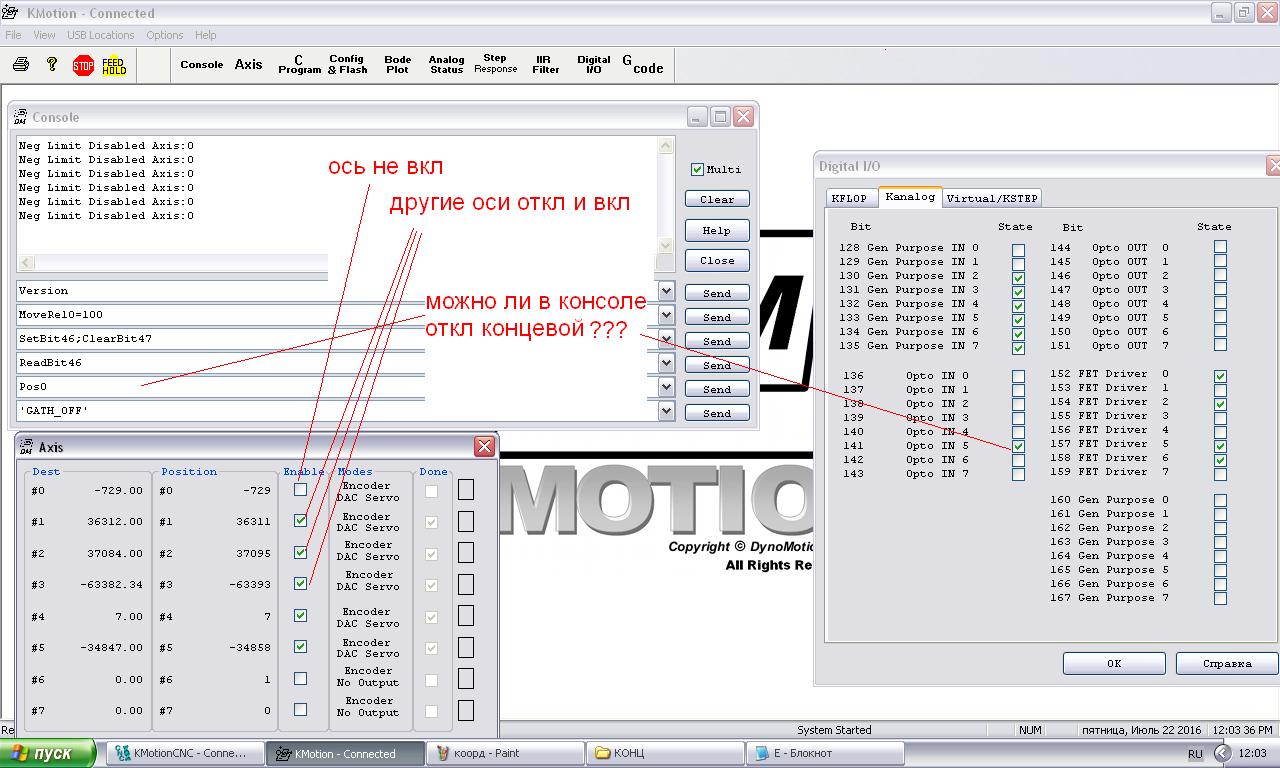Maximize the Console window
Image resolution: width=1280 pixels, height=768 pixels.
[720, 117]
